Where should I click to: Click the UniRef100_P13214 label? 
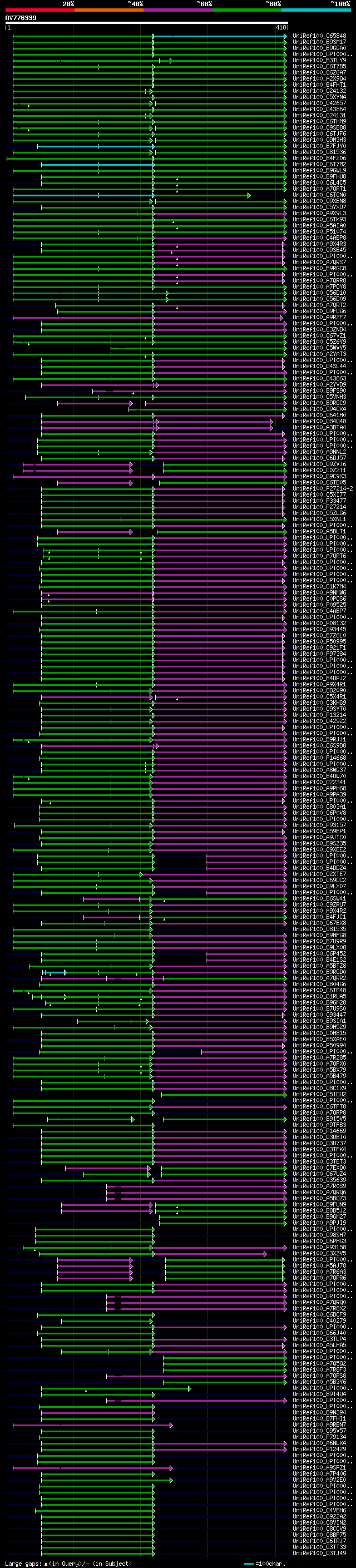click(x=319, y=715)
